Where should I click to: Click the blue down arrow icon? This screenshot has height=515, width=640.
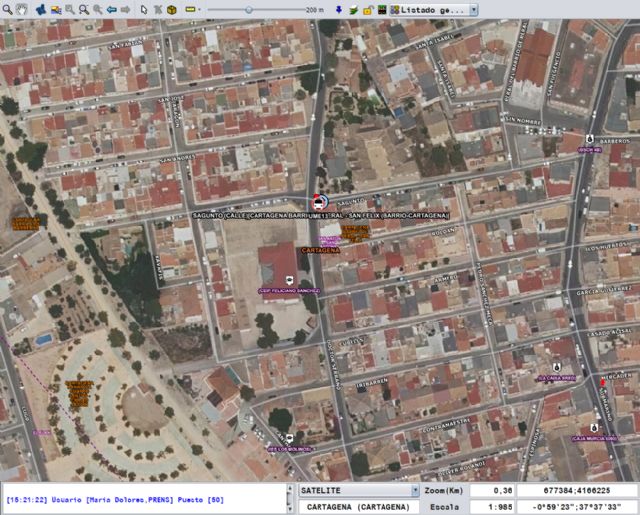pos(339,9)
